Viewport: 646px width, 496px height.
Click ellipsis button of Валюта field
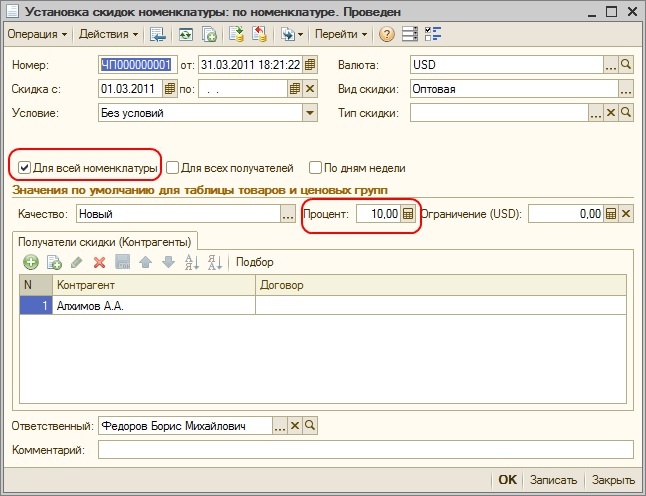click(611, 65)
